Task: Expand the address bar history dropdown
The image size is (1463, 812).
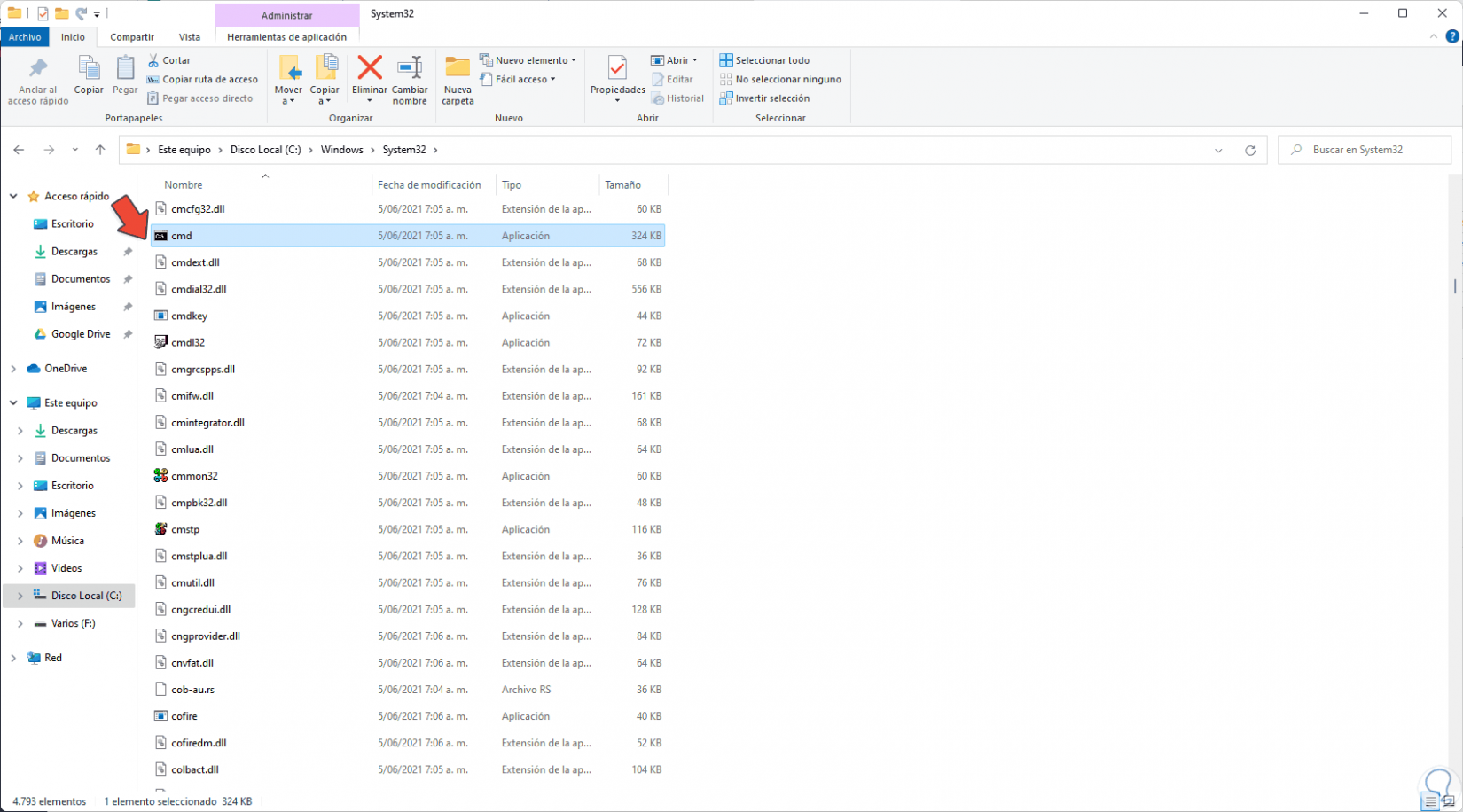Action: (x=1218, y=150)
